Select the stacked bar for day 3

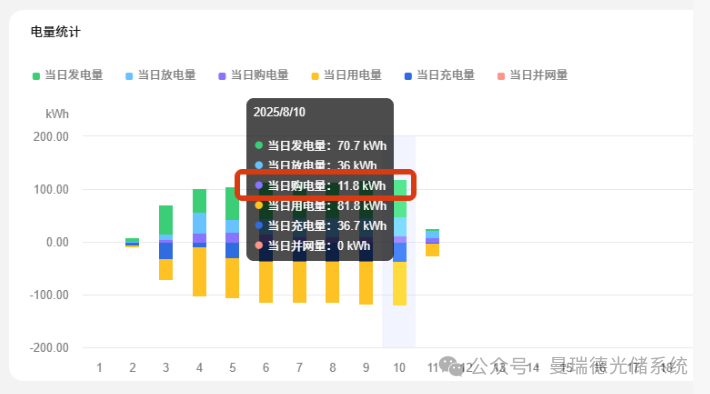(x=166, y=243)
